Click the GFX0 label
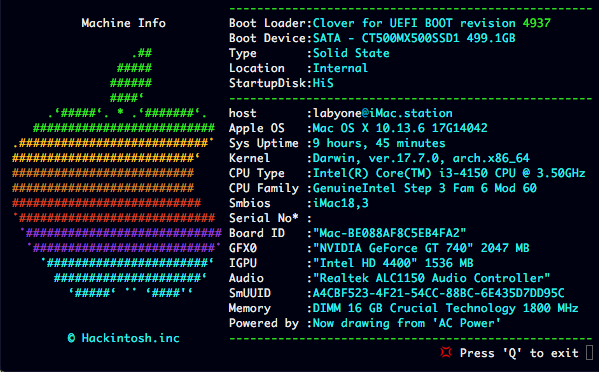599x372 pixels. tap(243, 248)
